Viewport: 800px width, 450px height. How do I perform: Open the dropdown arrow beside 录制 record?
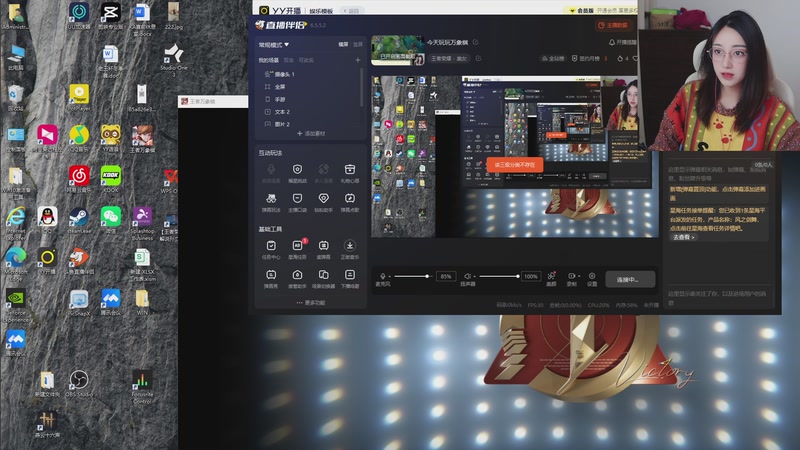click(579, 276)
